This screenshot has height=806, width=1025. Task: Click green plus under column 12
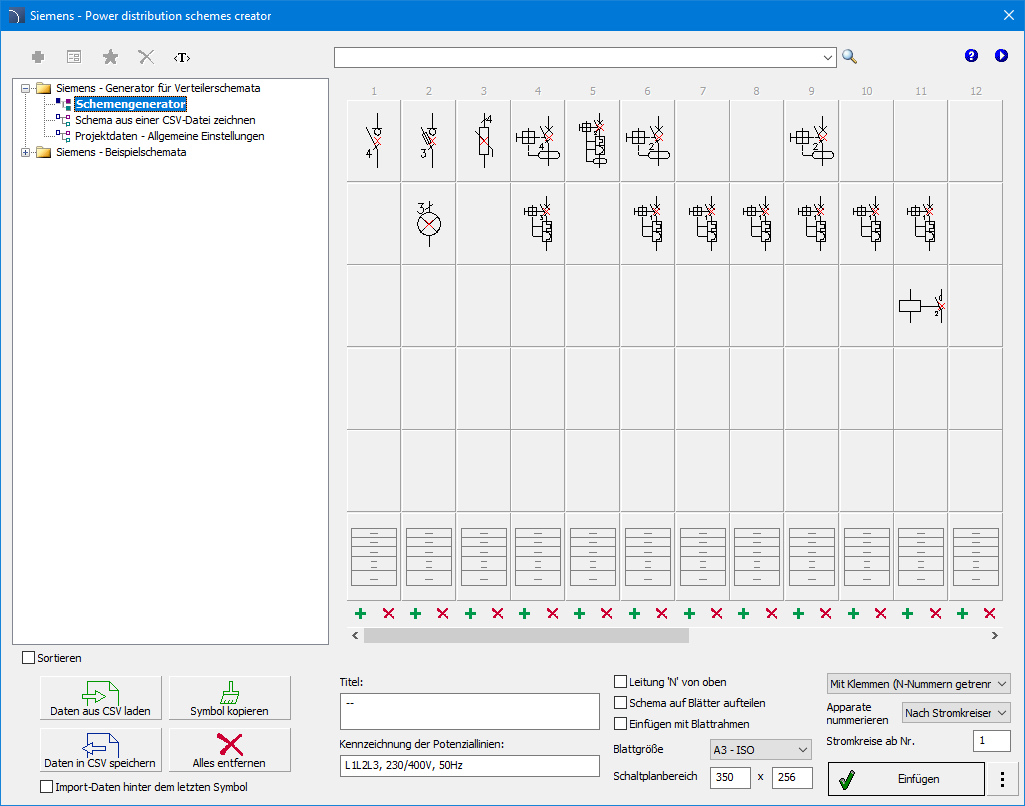tap(962, 613)
